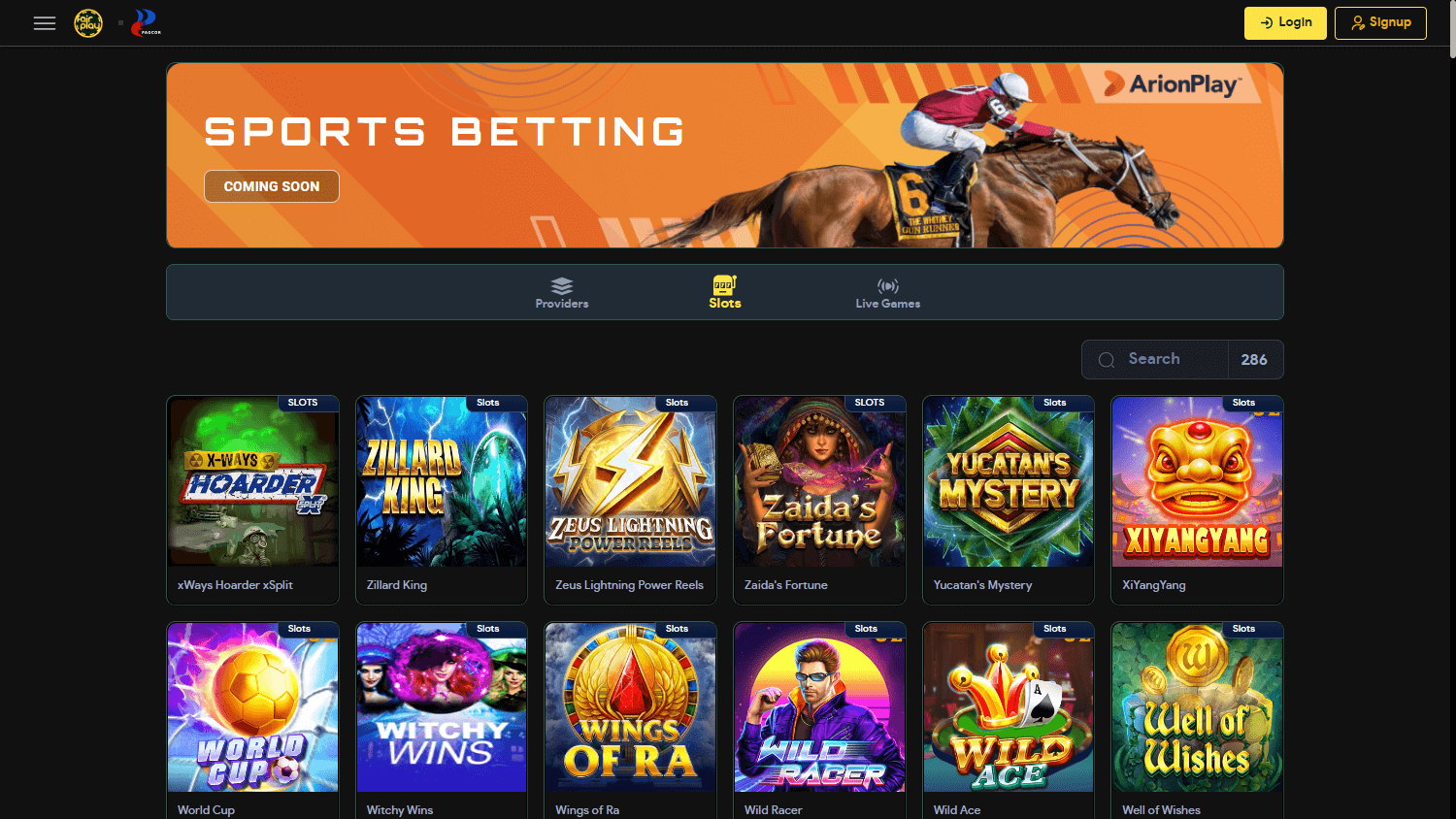Click the Coming Soon banner button
This screenshot has height=819, width=1456.
tap(272, 186)
